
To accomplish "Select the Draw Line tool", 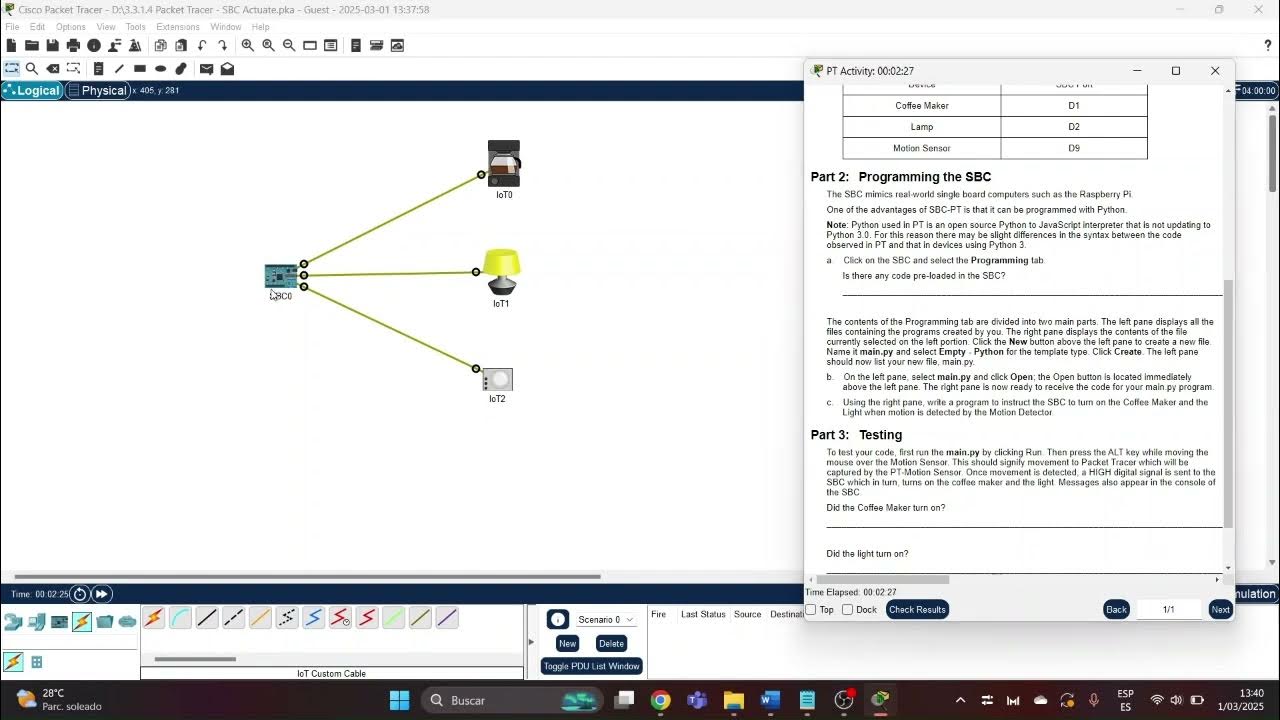I will click(x=119, y=69).
